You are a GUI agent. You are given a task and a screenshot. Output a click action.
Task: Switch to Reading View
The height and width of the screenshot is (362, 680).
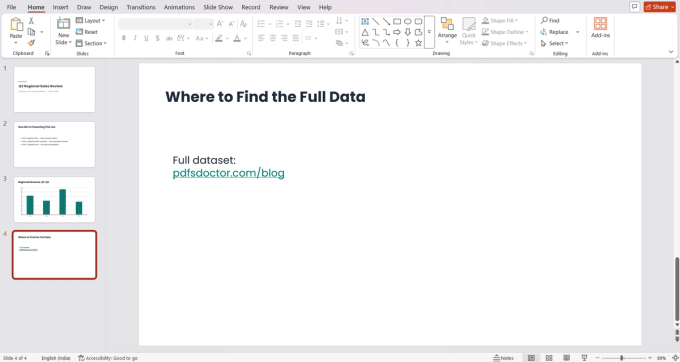(566, 358)
